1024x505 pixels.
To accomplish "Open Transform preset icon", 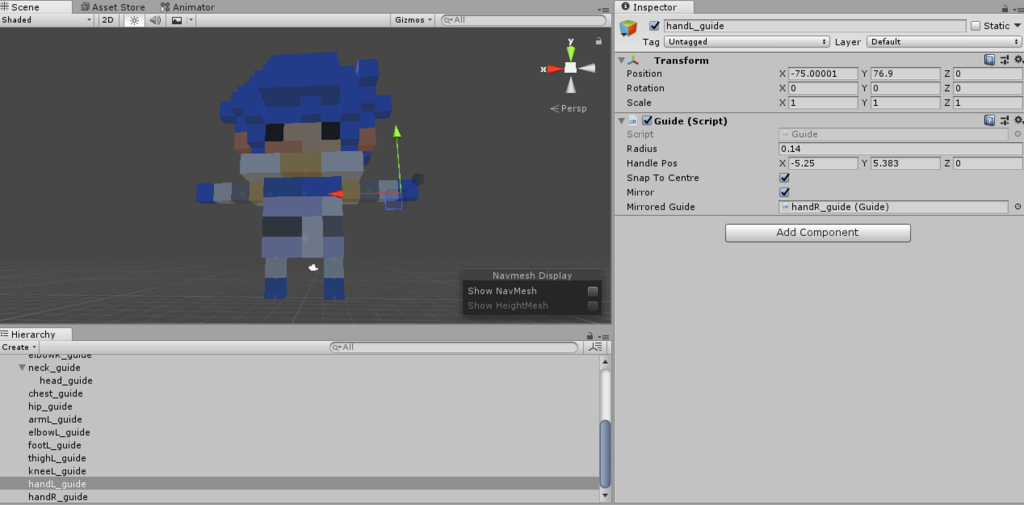I will tap(1004, 60).
